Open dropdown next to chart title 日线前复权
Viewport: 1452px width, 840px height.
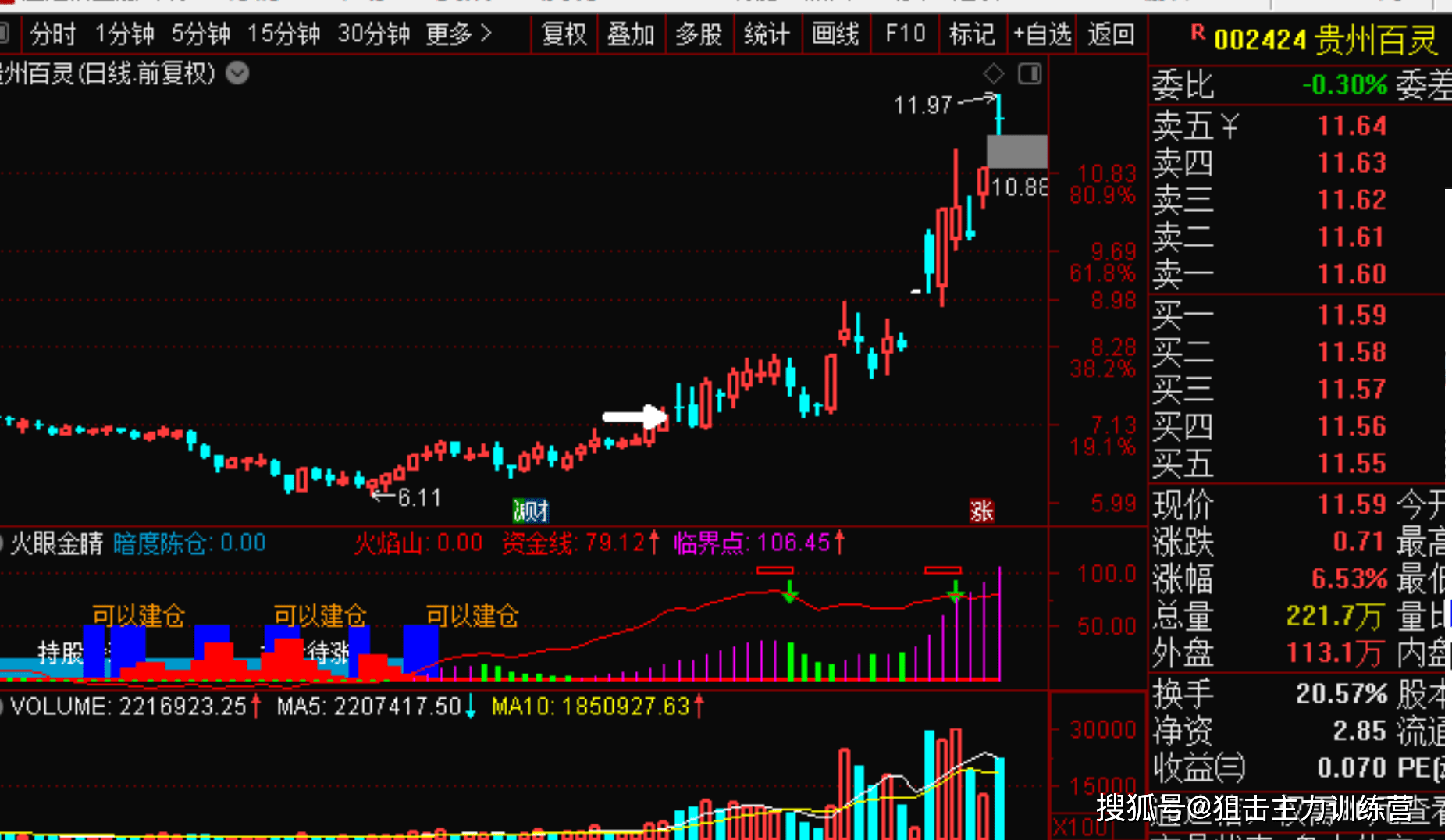pyautogui.click(x=237, y=73)
